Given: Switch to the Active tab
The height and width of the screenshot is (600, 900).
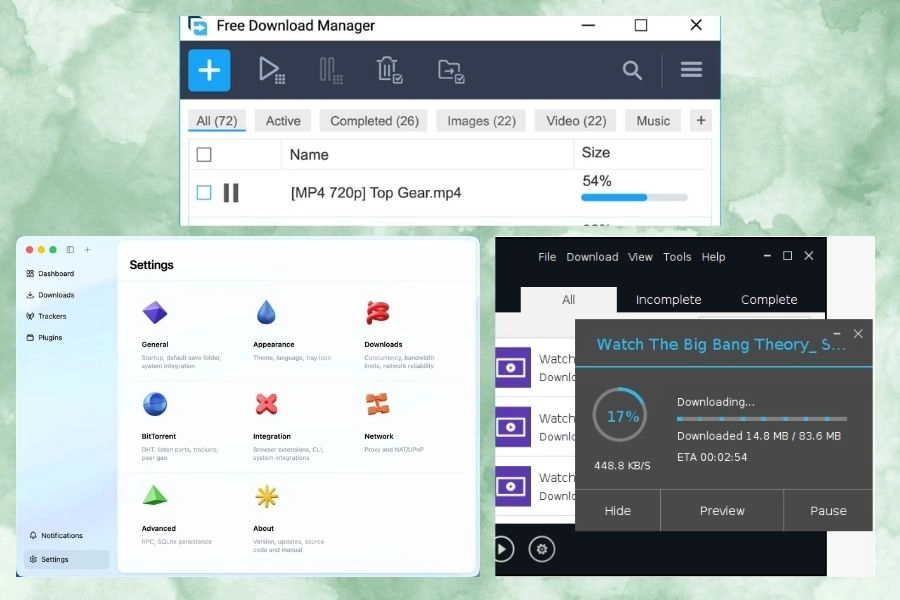Looking at the screenshot, I should coord(283,121).
